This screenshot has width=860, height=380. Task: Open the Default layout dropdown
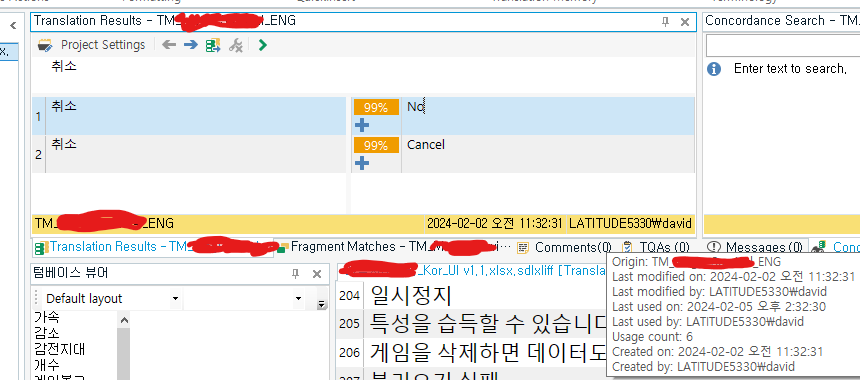click(x=176, y=299)
